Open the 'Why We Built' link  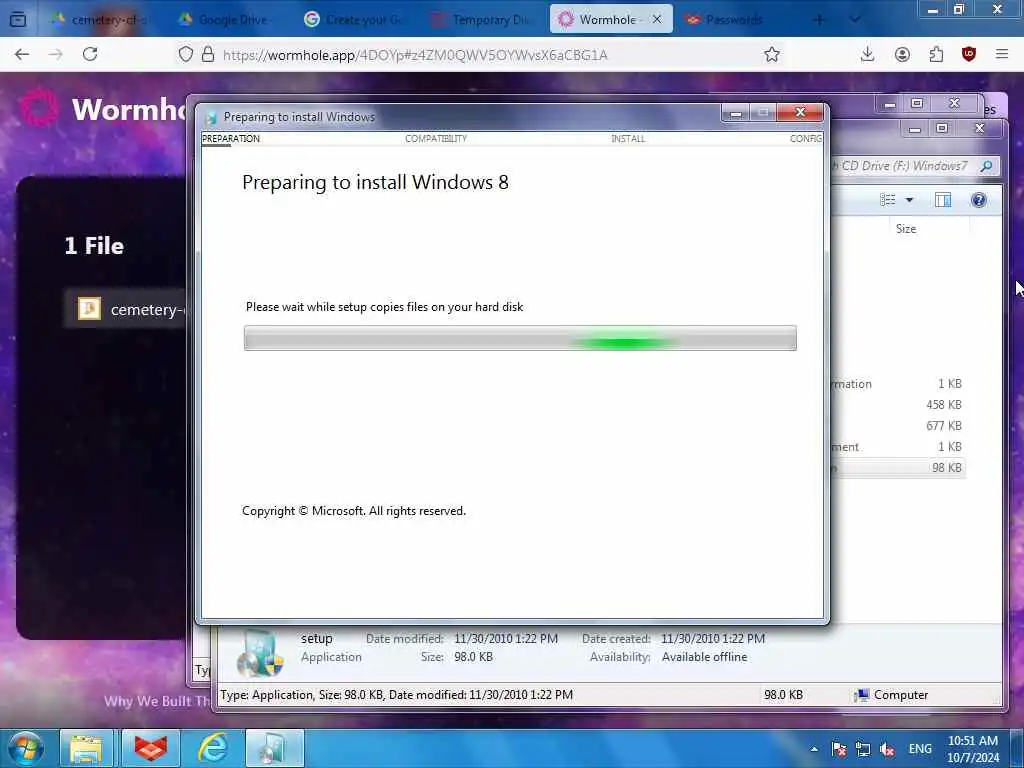click(157, 701)
